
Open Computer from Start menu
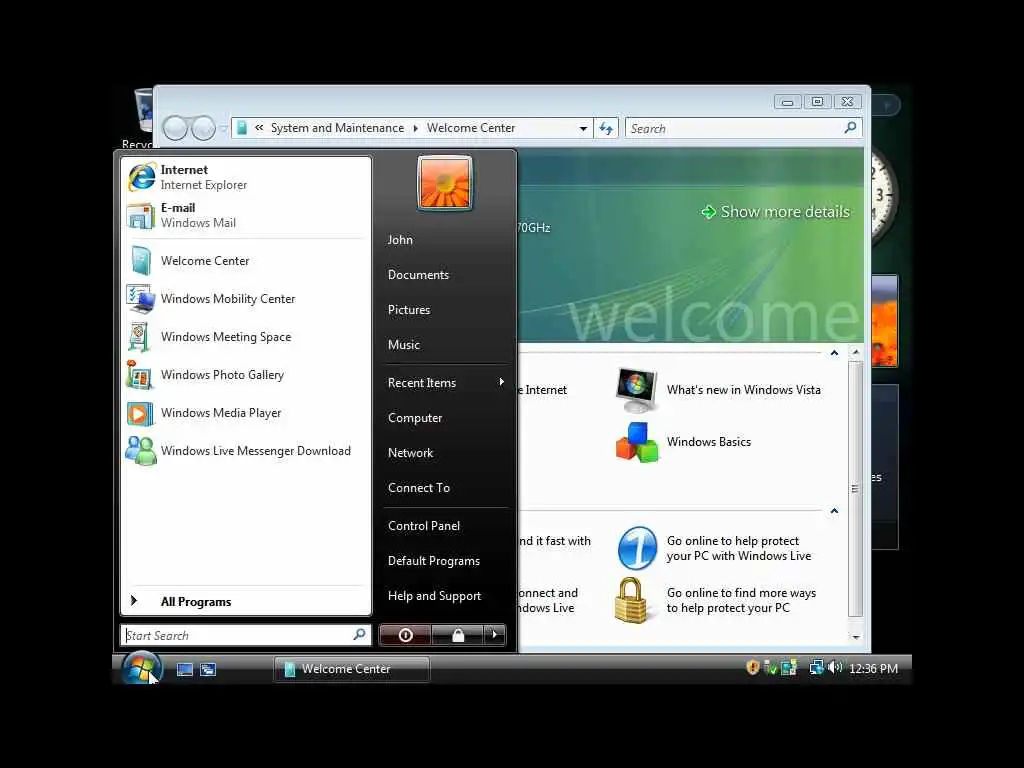click(x=415, y=418)
